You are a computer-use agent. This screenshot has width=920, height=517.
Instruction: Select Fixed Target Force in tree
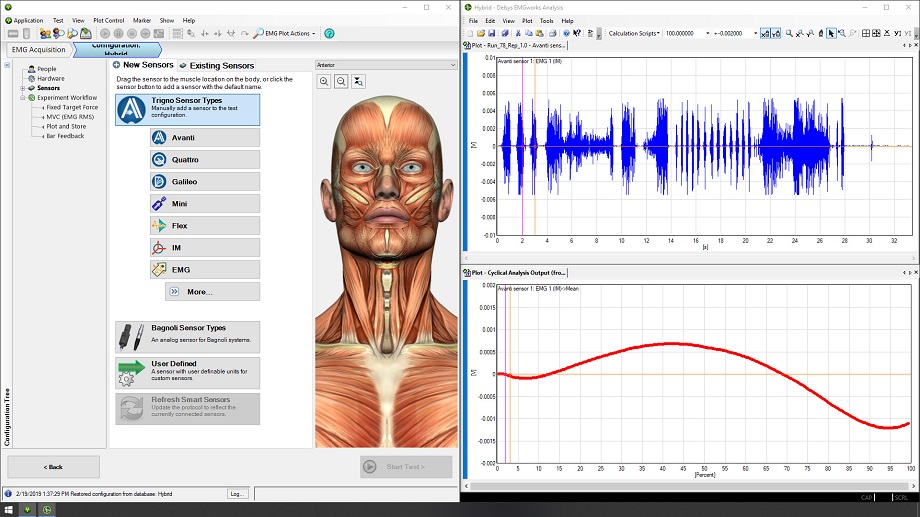coord(72,107)
